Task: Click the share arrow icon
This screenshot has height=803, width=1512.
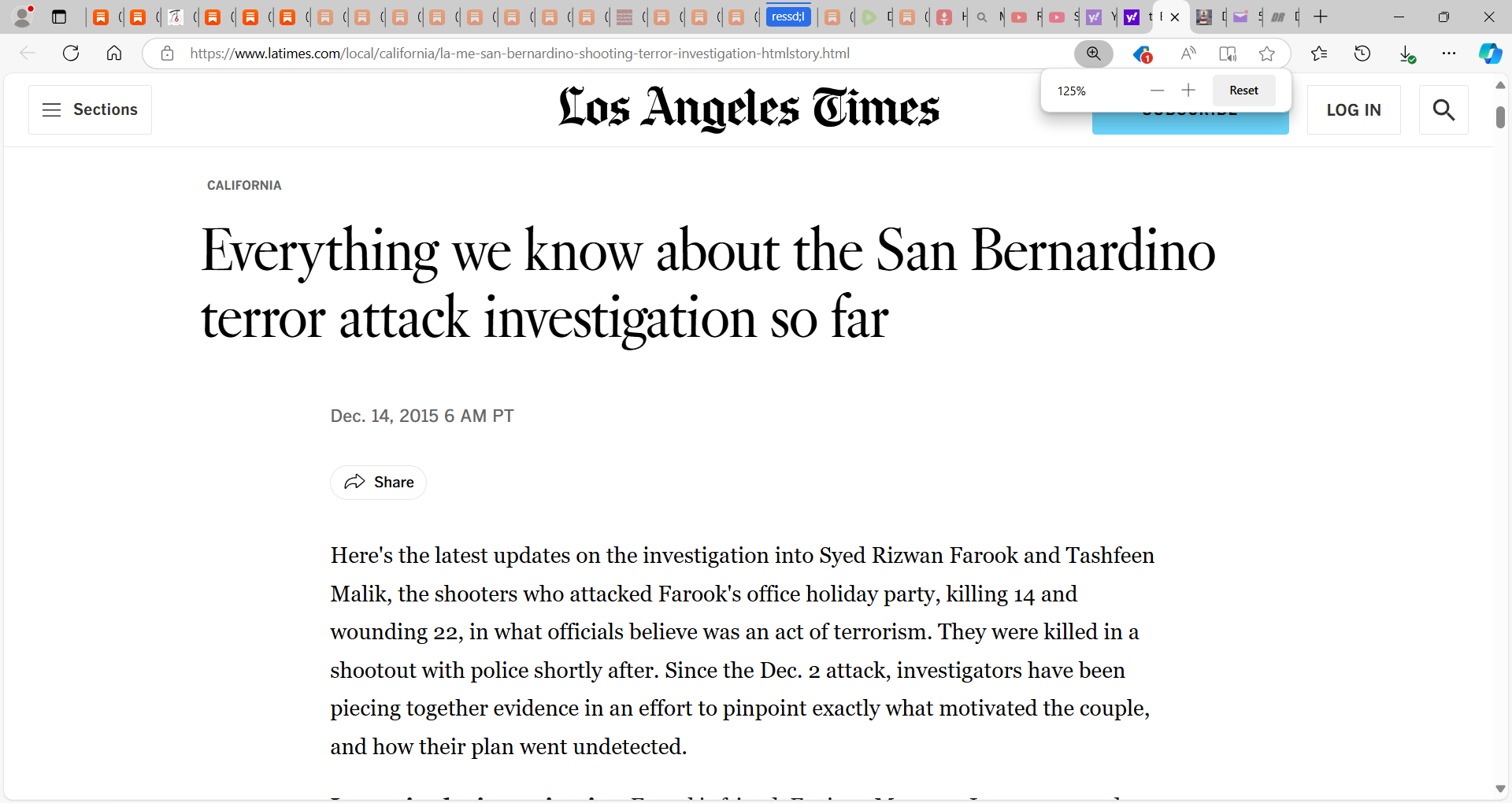Action: point(354,482)
